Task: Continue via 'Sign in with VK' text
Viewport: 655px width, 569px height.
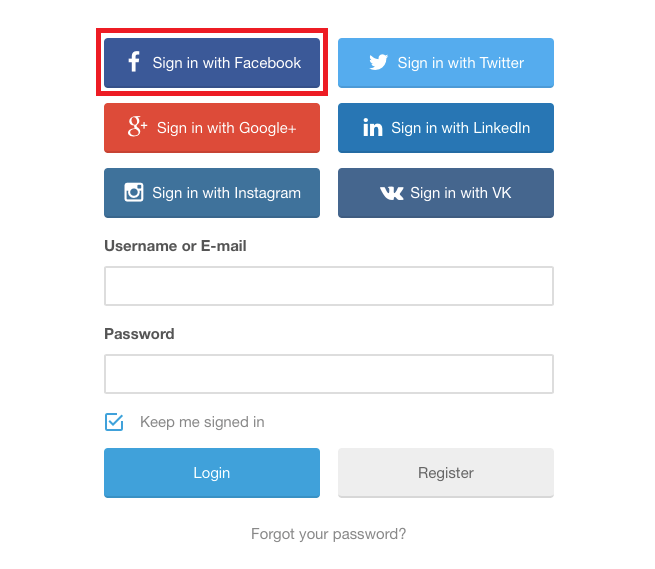Action: tap(460, 193)
